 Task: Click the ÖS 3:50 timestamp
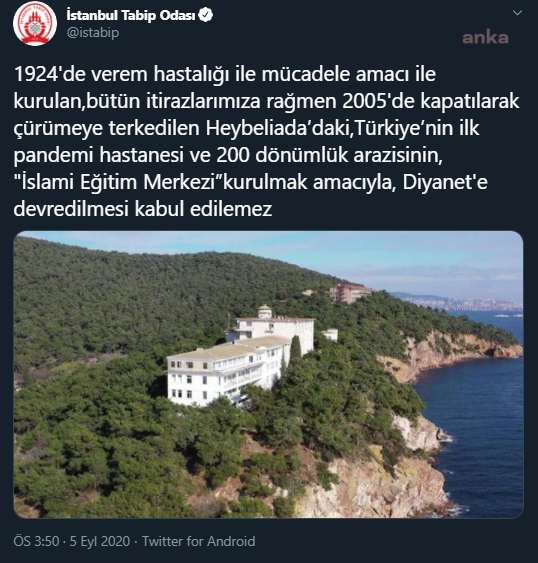[36, 541]
